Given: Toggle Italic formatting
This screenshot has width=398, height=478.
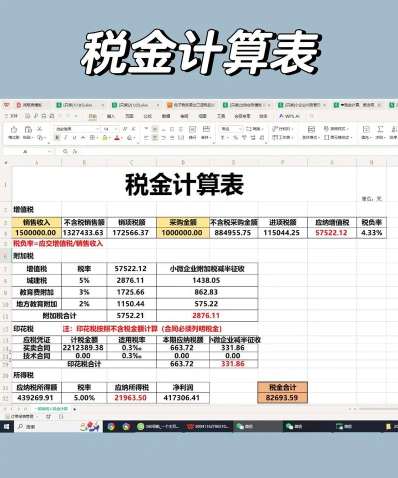Looking at the screenshot, I should (66, 138).
